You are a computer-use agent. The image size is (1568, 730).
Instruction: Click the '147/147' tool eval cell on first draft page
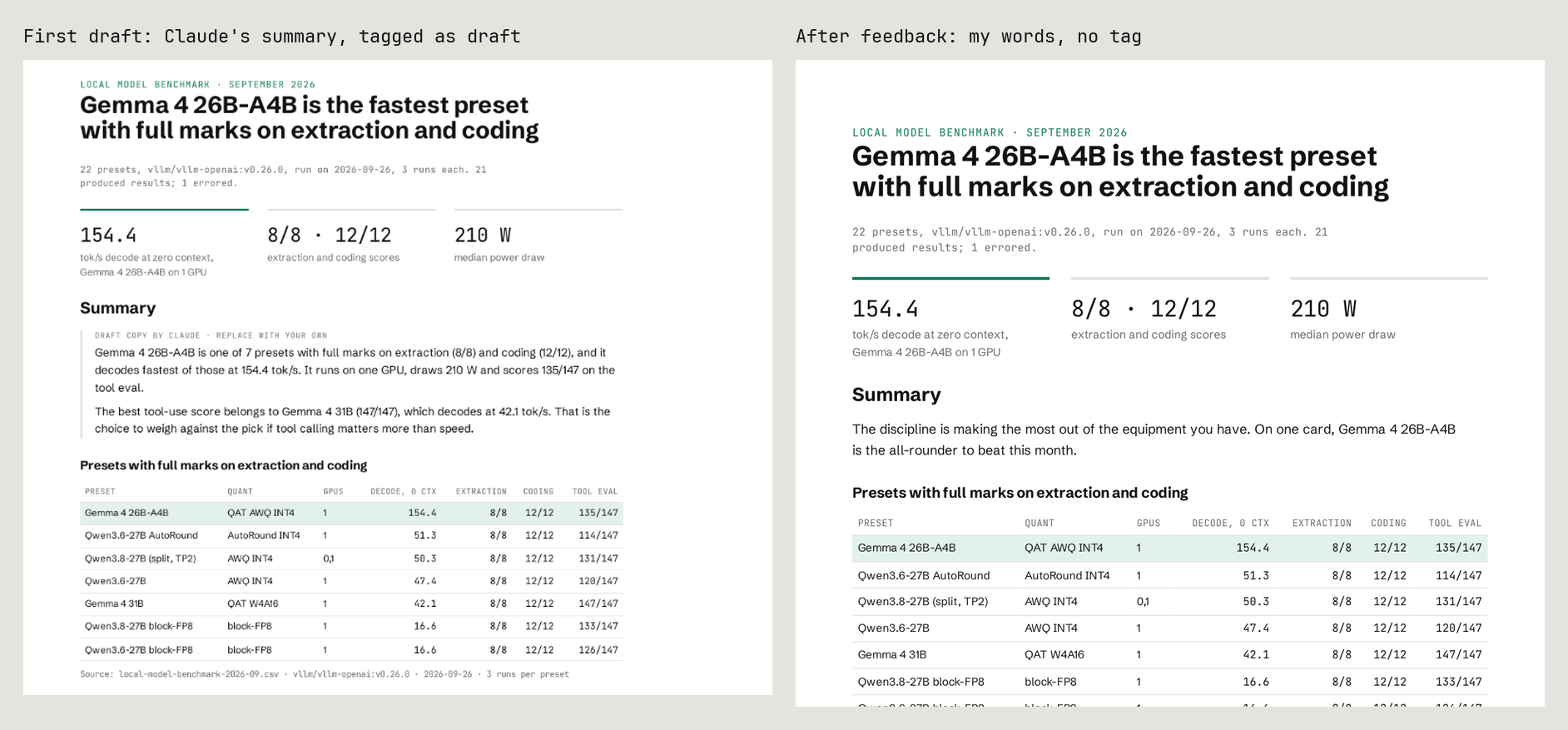pyautogui.click(x=598, y=603)
